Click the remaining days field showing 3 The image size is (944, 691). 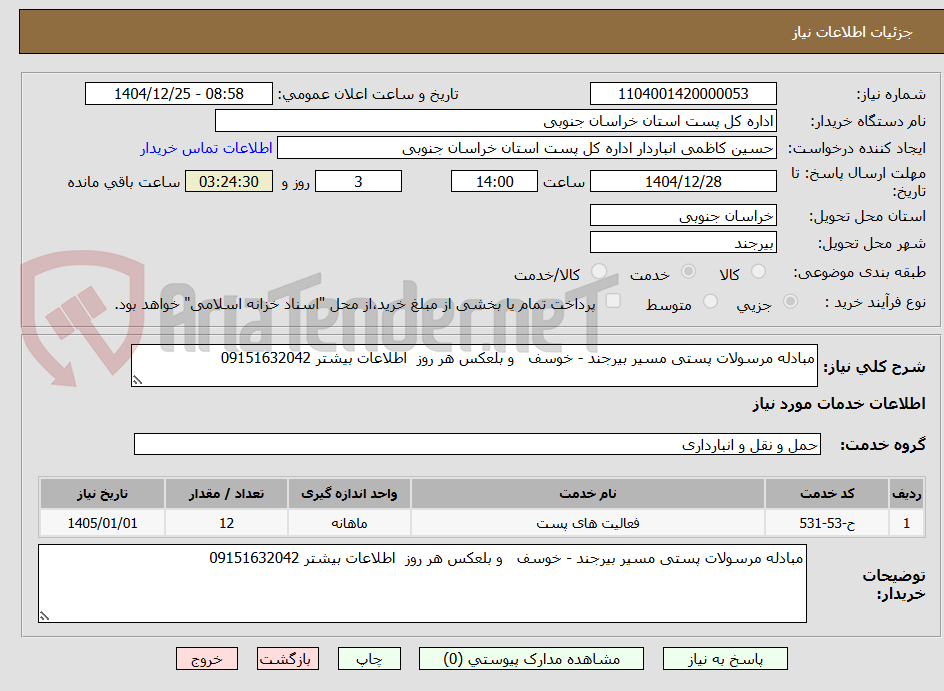[358, 181]
